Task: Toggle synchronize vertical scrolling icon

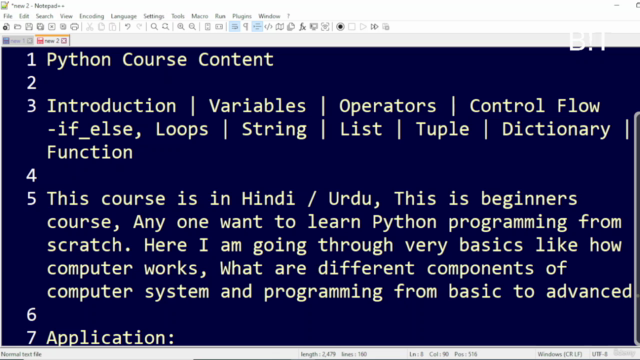Action: pos(208,27)
